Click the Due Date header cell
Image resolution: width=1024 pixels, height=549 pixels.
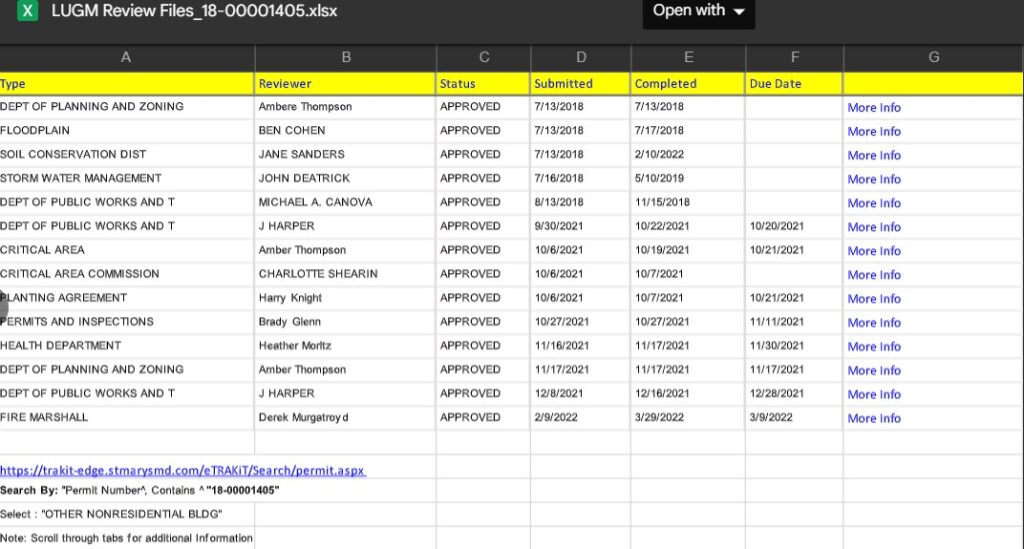tap(794, 84)
